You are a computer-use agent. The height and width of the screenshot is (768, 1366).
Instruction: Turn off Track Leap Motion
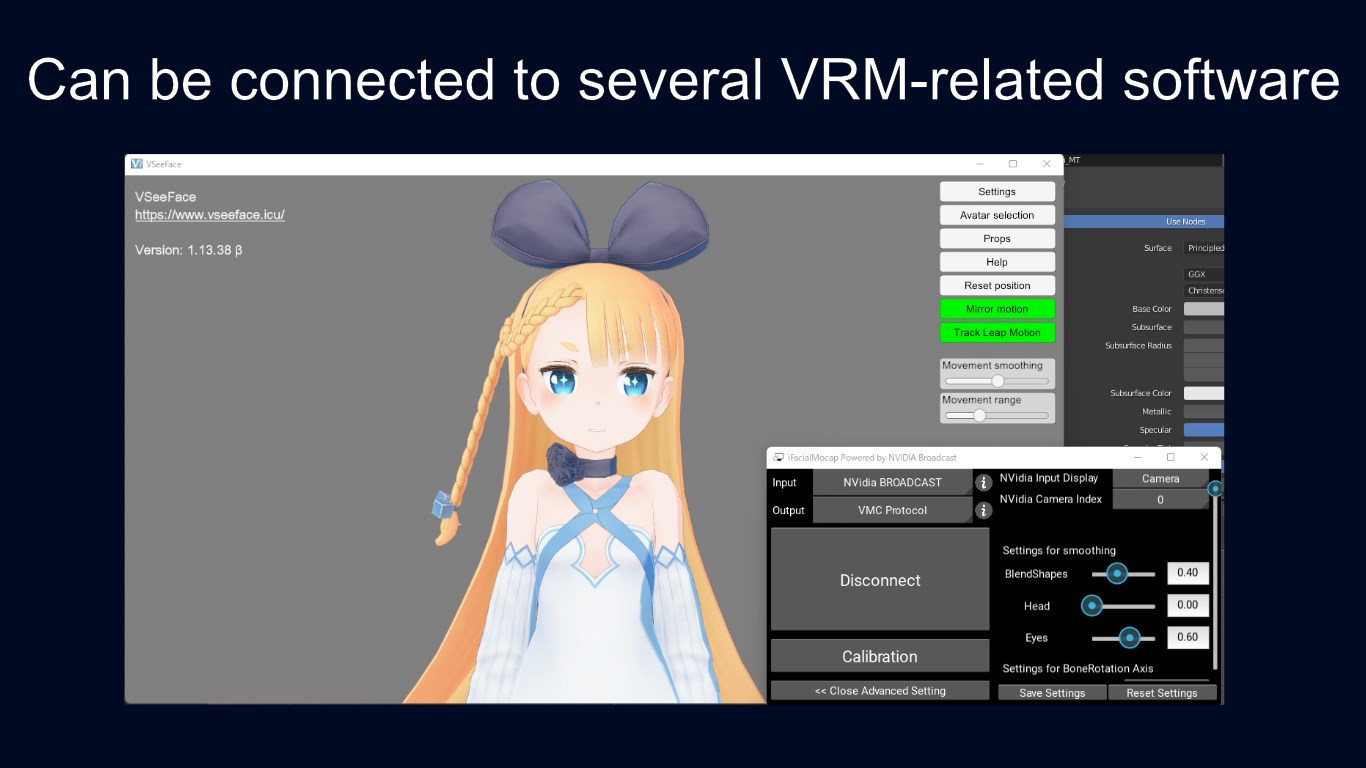(997, 332)
